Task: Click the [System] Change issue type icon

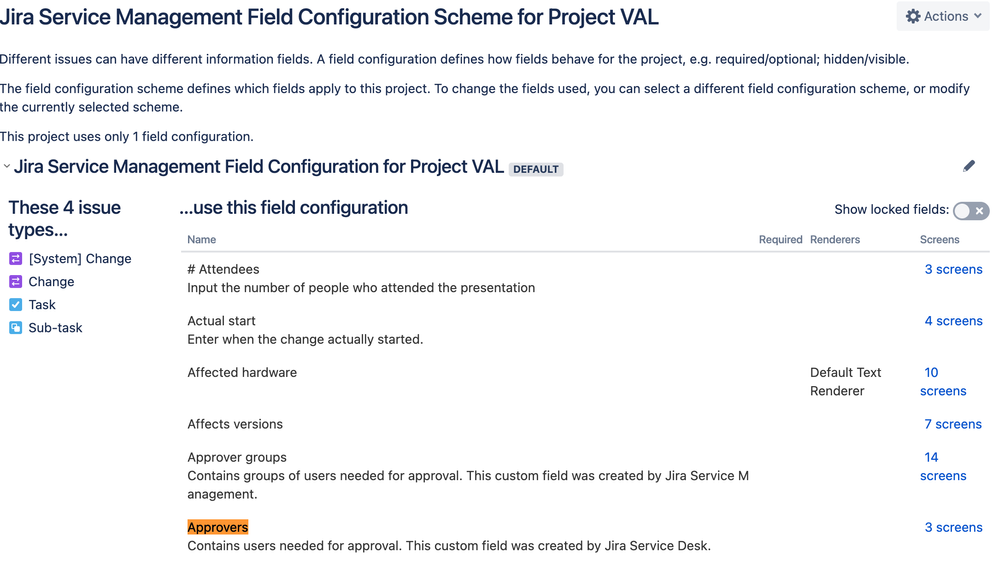Action: [x=15, y=259]
